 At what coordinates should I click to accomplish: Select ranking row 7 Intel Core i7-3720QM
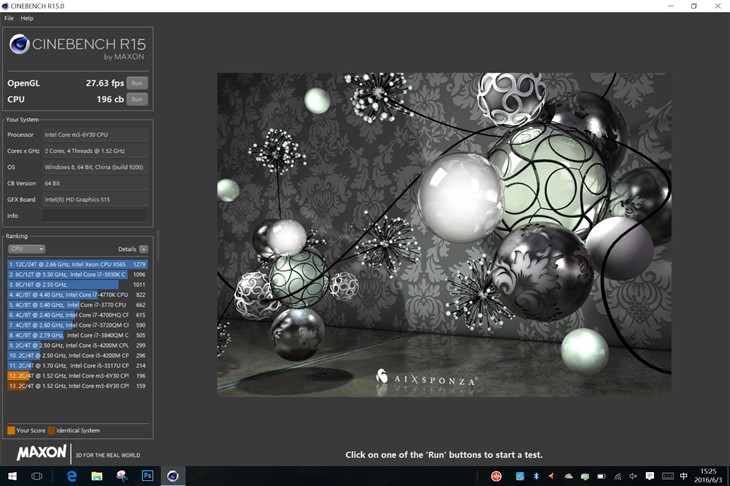77,325
